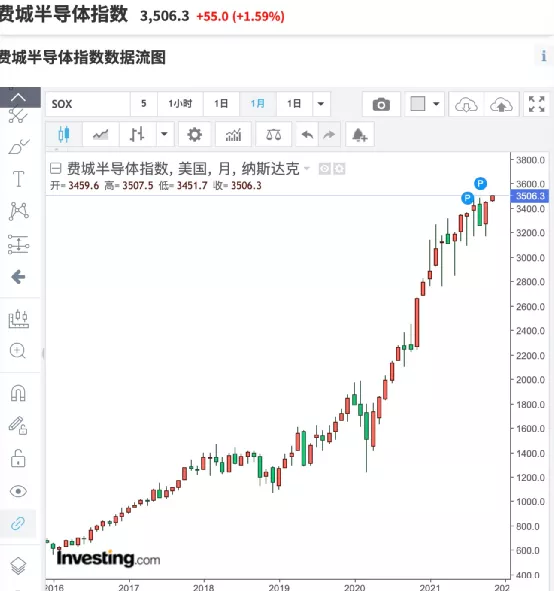Open the object tree layers icon
This screenshot has height=591, width=554.
(x=18, y=566)
